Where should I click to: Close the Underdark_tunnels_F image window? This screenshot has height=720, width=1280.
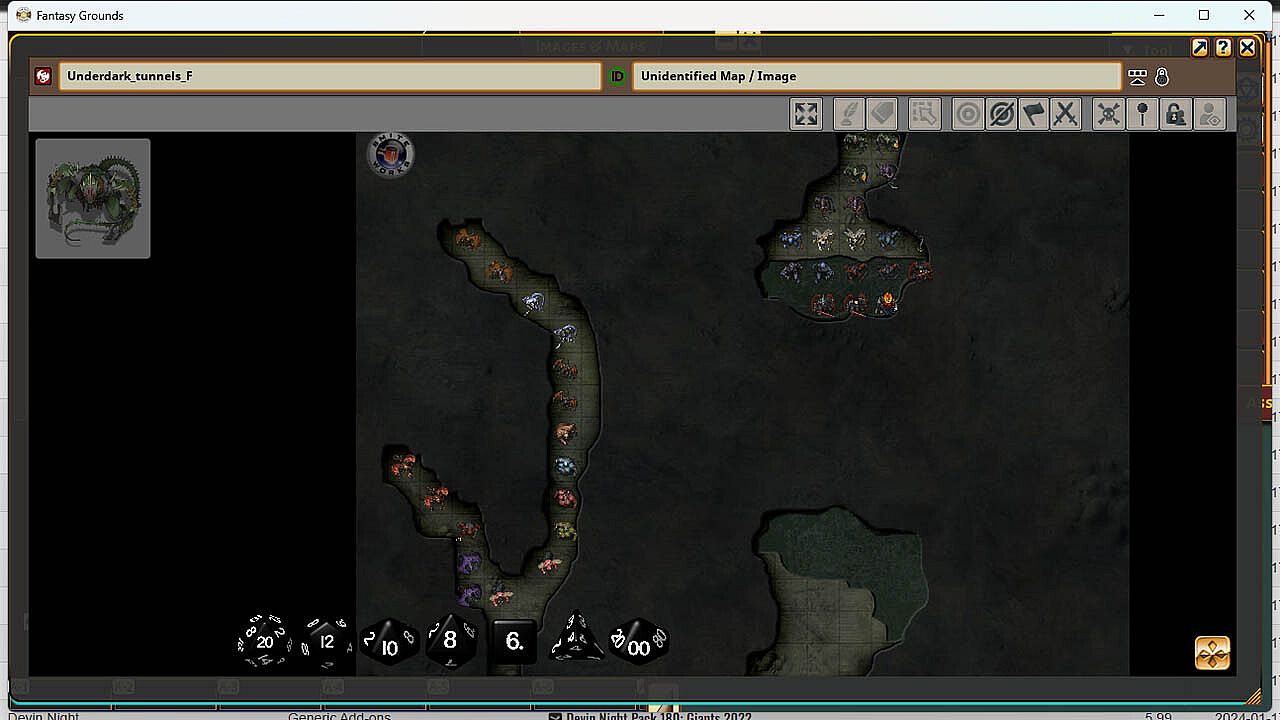[1247, 47]
